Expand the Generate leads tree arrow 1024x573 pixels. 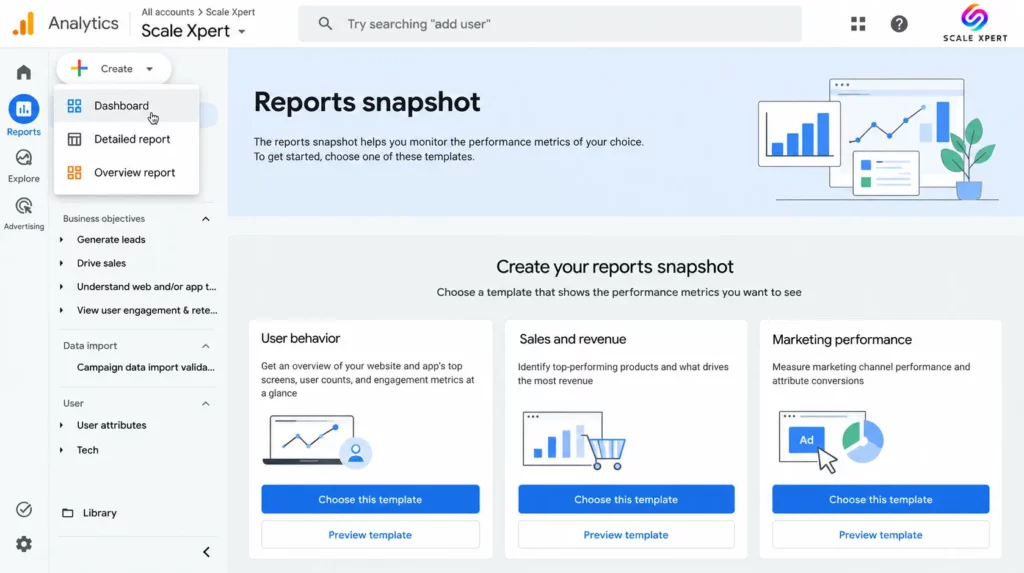(61, 240)
